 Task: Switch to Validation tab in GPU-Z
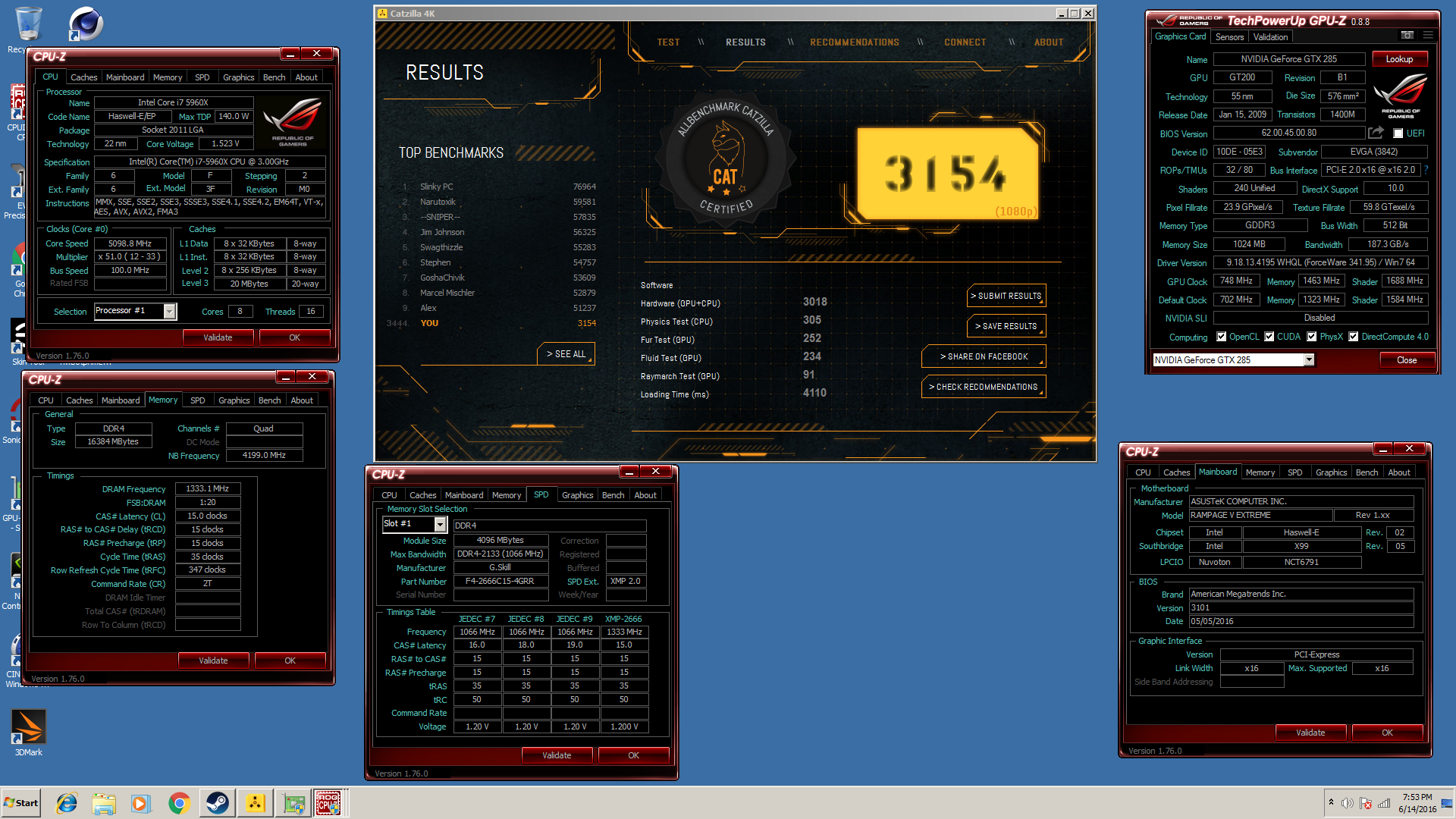[x=1270, y=37]
